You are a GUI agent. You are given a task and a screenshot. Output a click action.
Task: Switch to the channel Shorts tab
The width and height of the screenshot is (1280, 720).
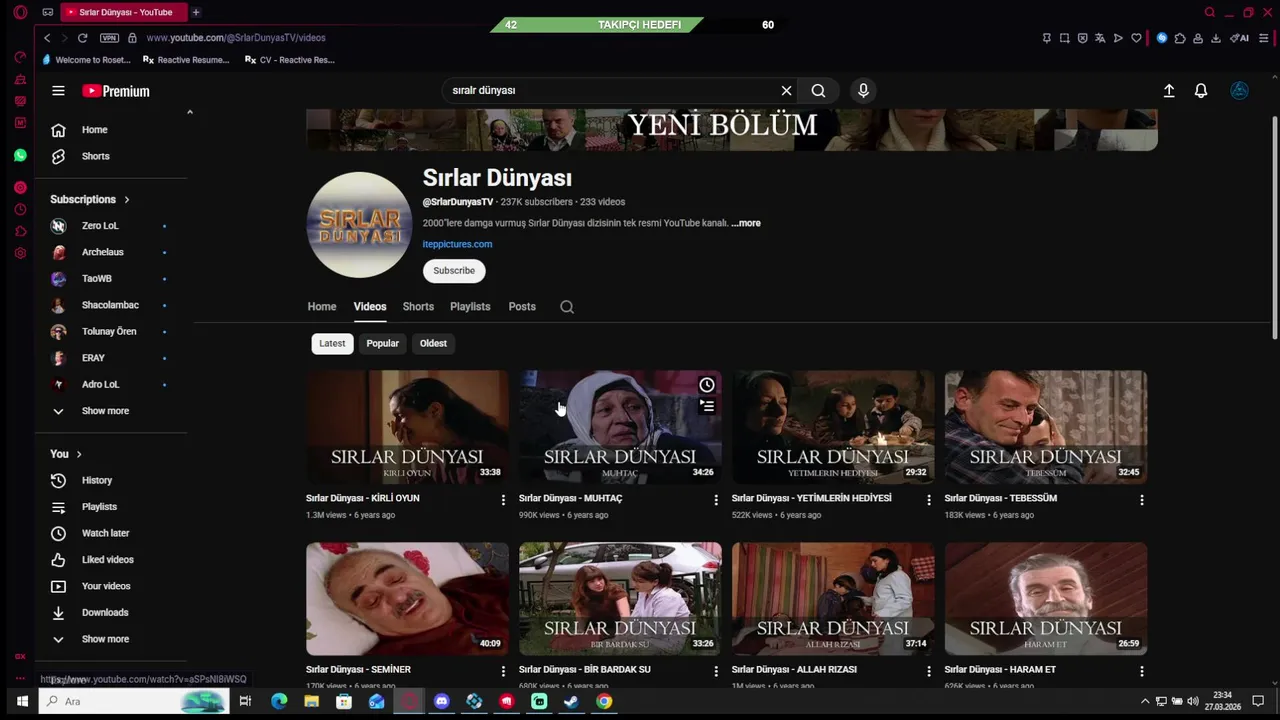point(418,307)
